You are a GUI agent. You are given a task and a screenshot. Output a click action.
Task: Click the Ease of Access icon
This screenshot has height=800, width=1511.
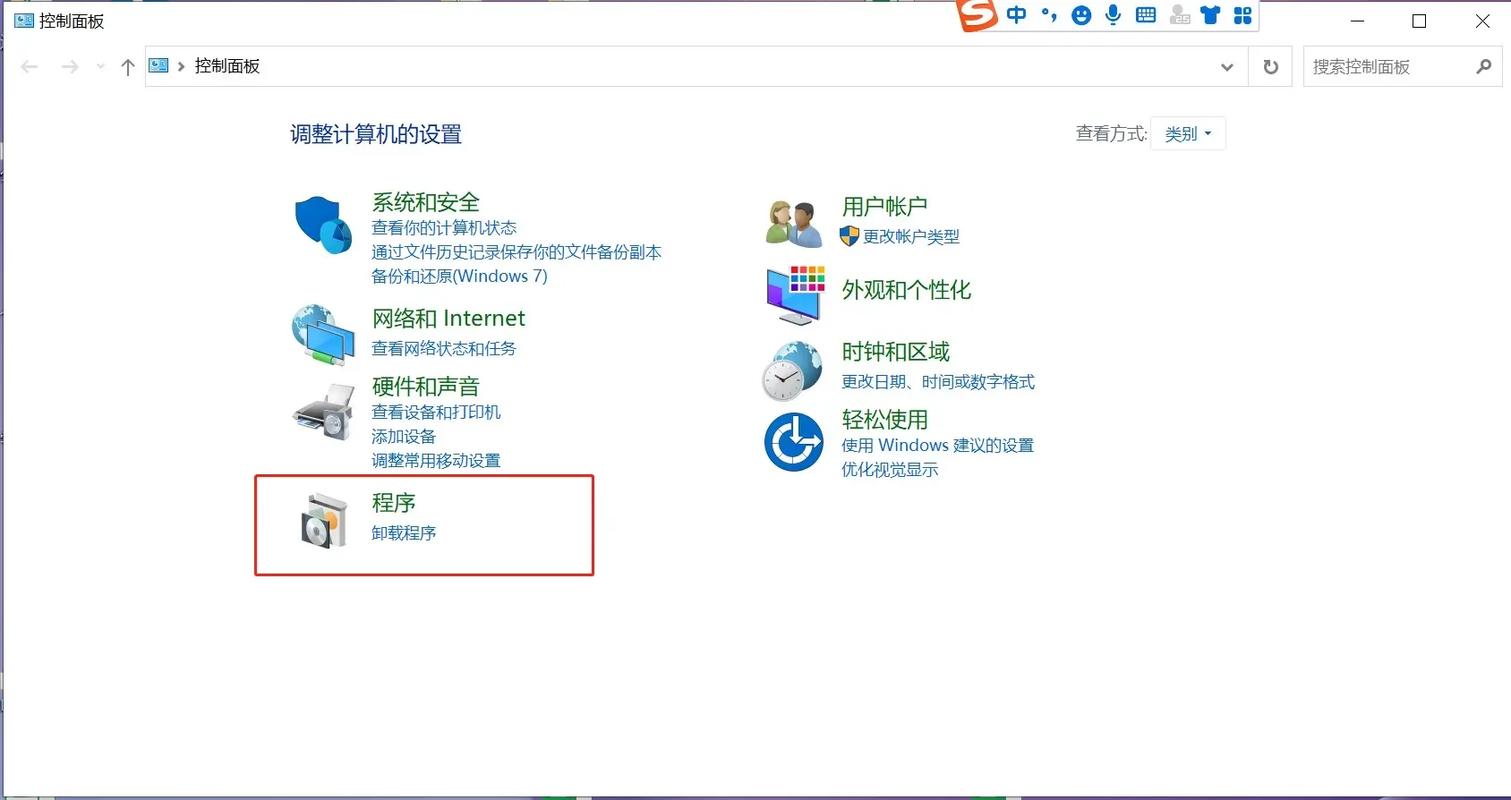click(x=793, y=440)
